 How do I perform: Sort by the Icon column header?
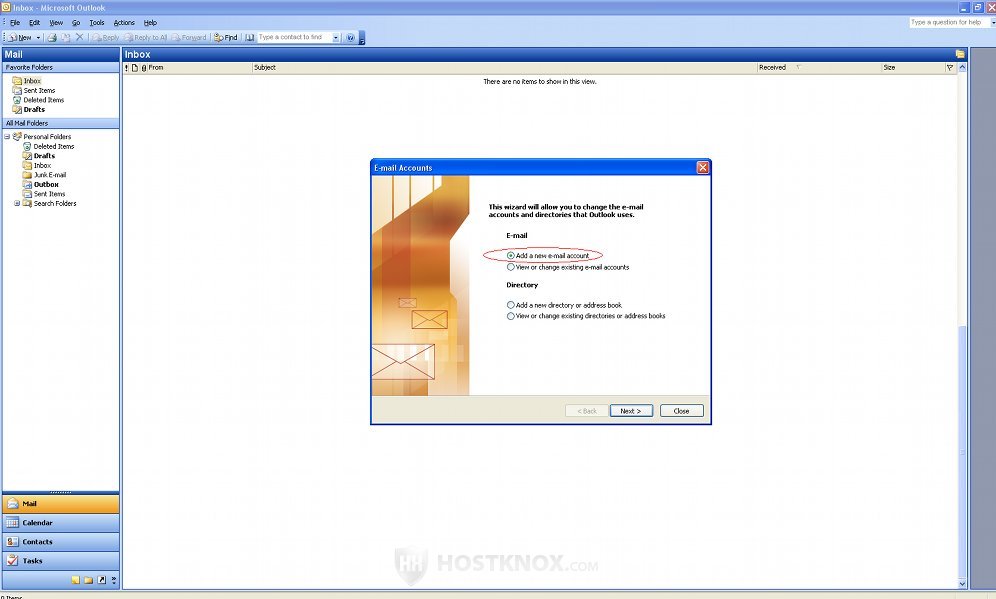click(x=135, y=67)
